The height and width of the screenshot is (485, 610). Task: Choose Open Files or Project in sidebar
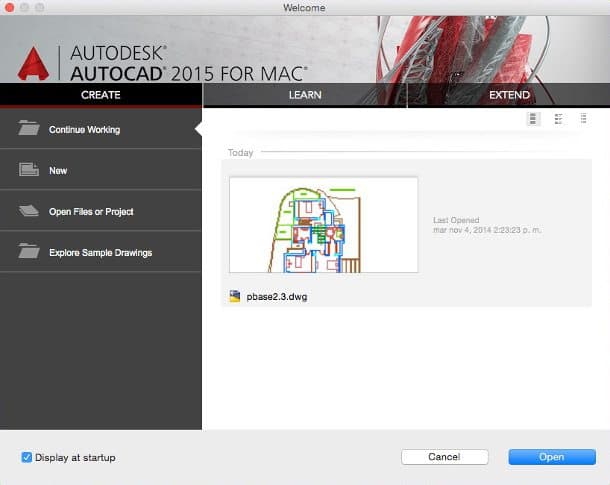pos(91,212)
